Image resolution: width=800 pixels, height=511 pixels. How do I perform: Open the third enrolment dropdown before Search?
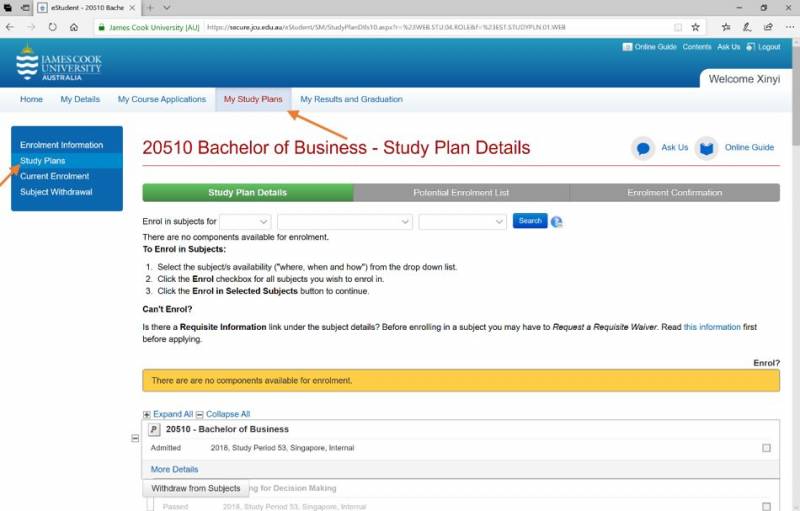[x=463, y=221]
